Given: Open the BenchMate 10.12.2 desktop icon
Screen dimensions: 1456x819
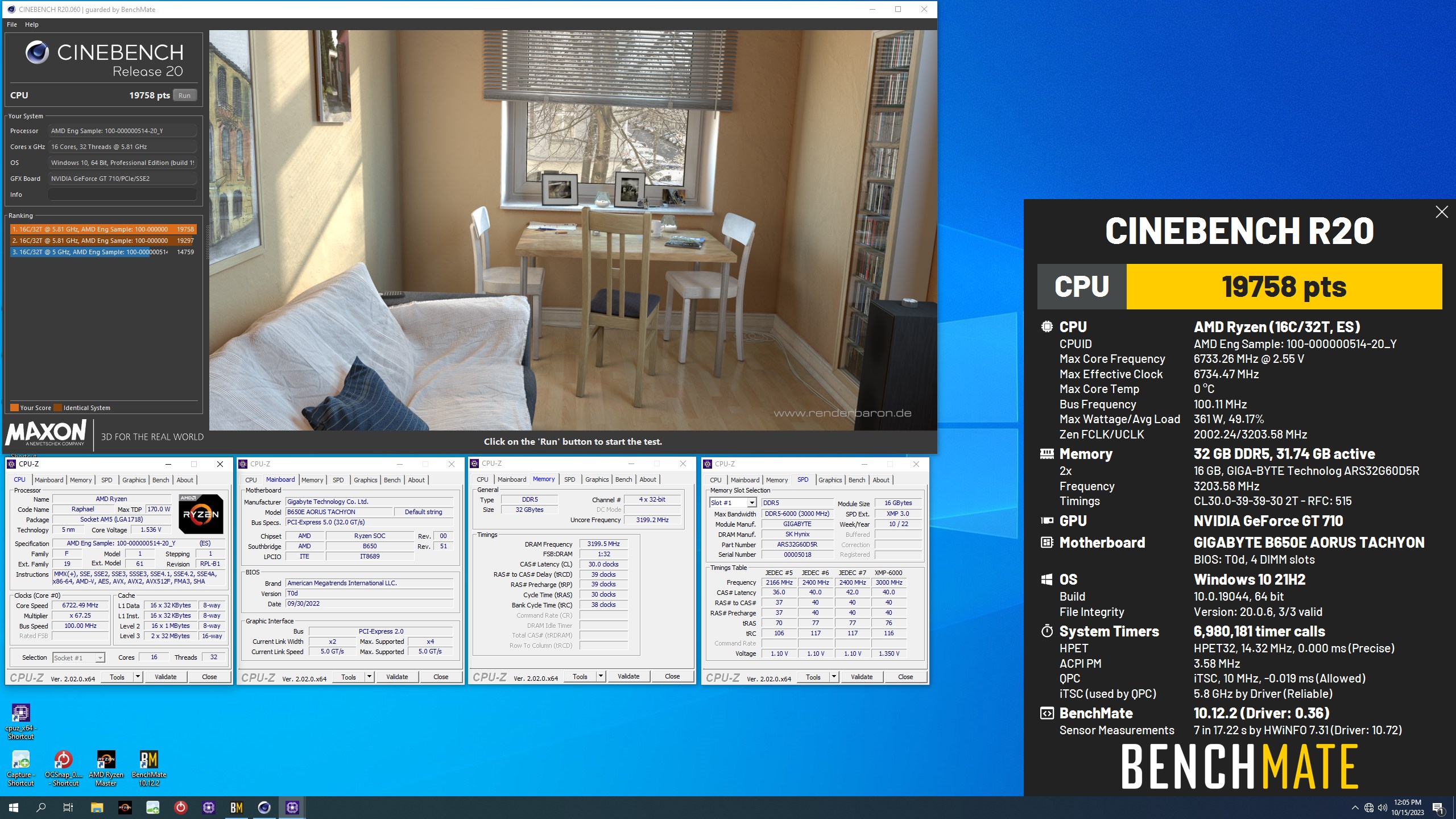Looking at the screenshot, I should 148,768.
